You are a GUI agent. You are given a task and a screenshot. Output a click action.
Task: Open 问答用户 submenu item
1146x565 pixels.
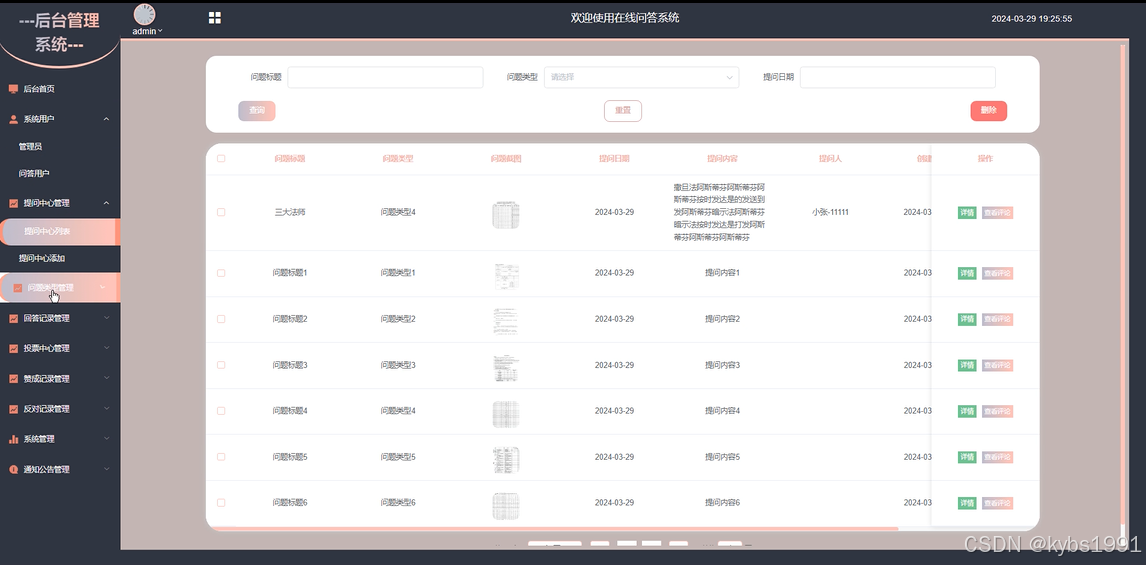point(34,174)
